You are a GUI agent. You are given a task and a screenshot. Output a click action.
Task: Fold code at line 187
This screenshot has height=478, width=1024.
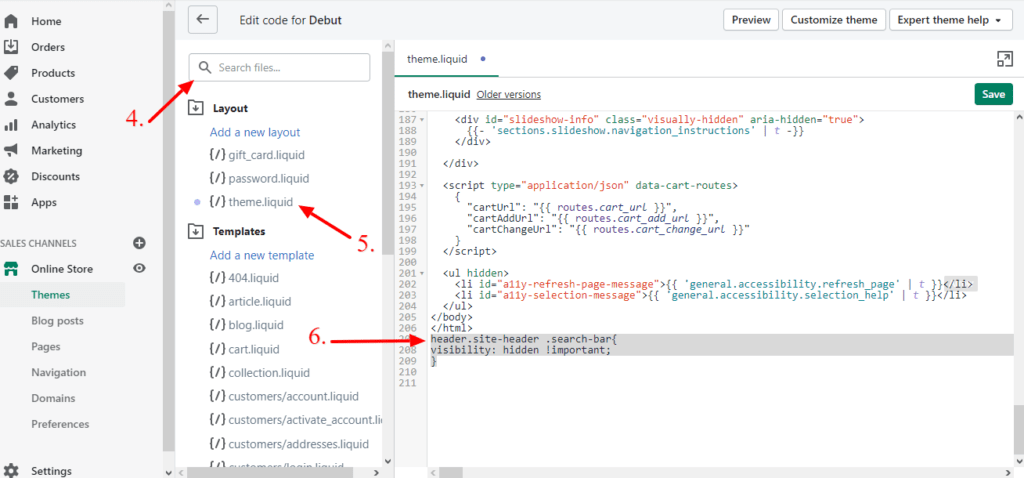click(x=422, y=120)
